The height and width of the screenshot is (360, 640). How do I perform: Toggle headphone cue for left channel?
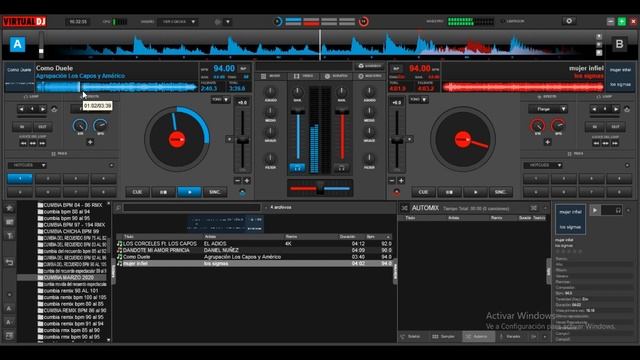[298, 168]
